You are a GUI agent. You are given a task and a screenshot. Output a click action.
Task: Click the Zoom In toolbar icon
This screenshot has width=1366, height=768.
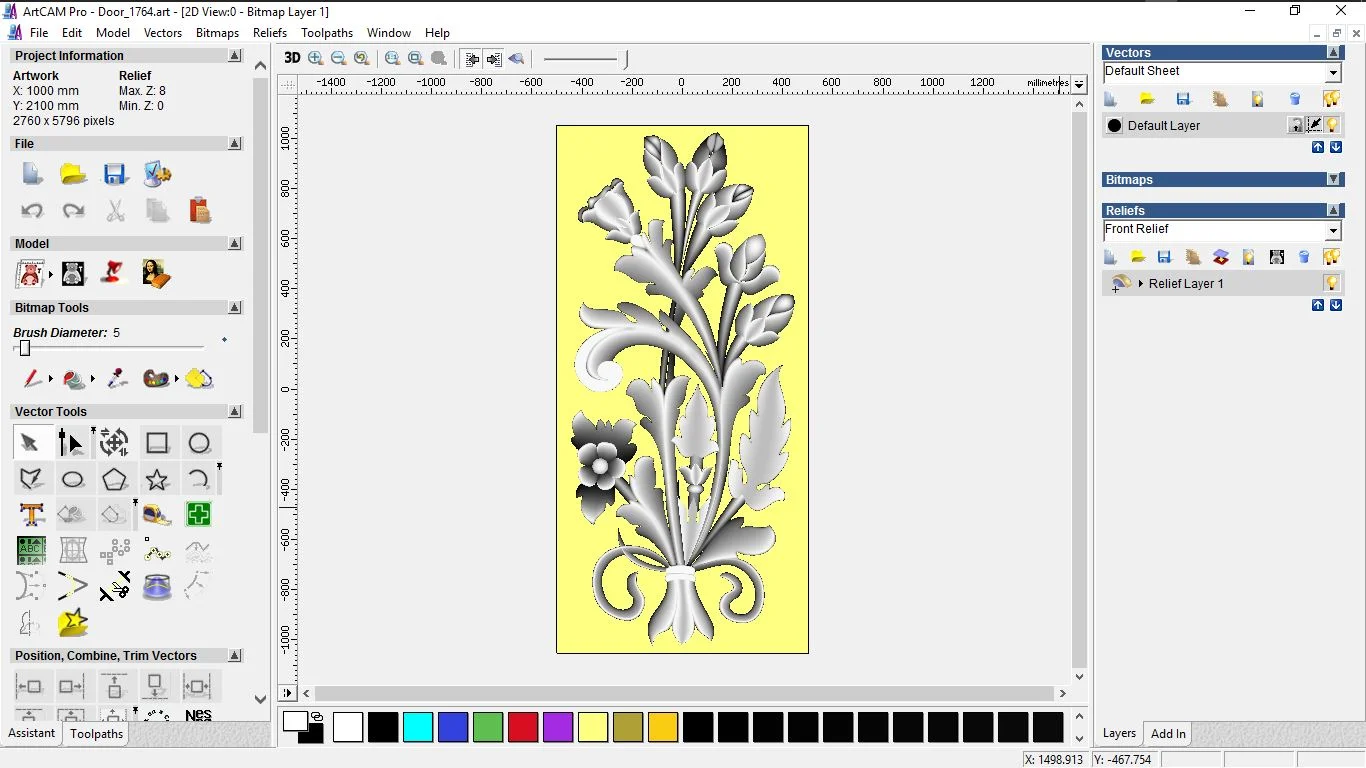(x=316, y=59)
